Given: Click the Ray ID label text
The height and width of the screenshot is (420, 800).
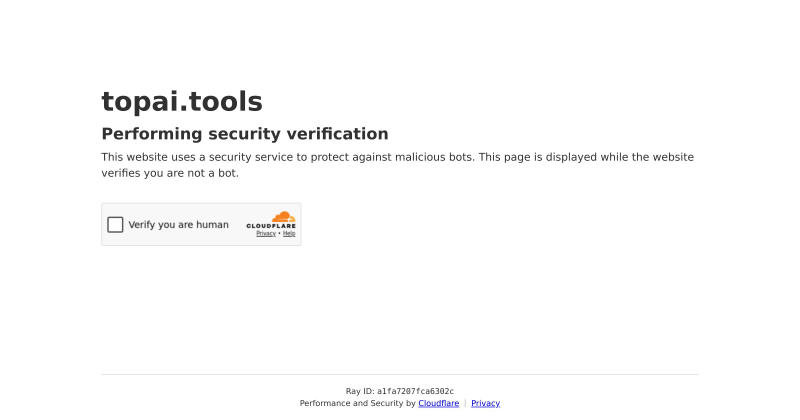Looking at the screenshot, I should (x=360, y=391).
